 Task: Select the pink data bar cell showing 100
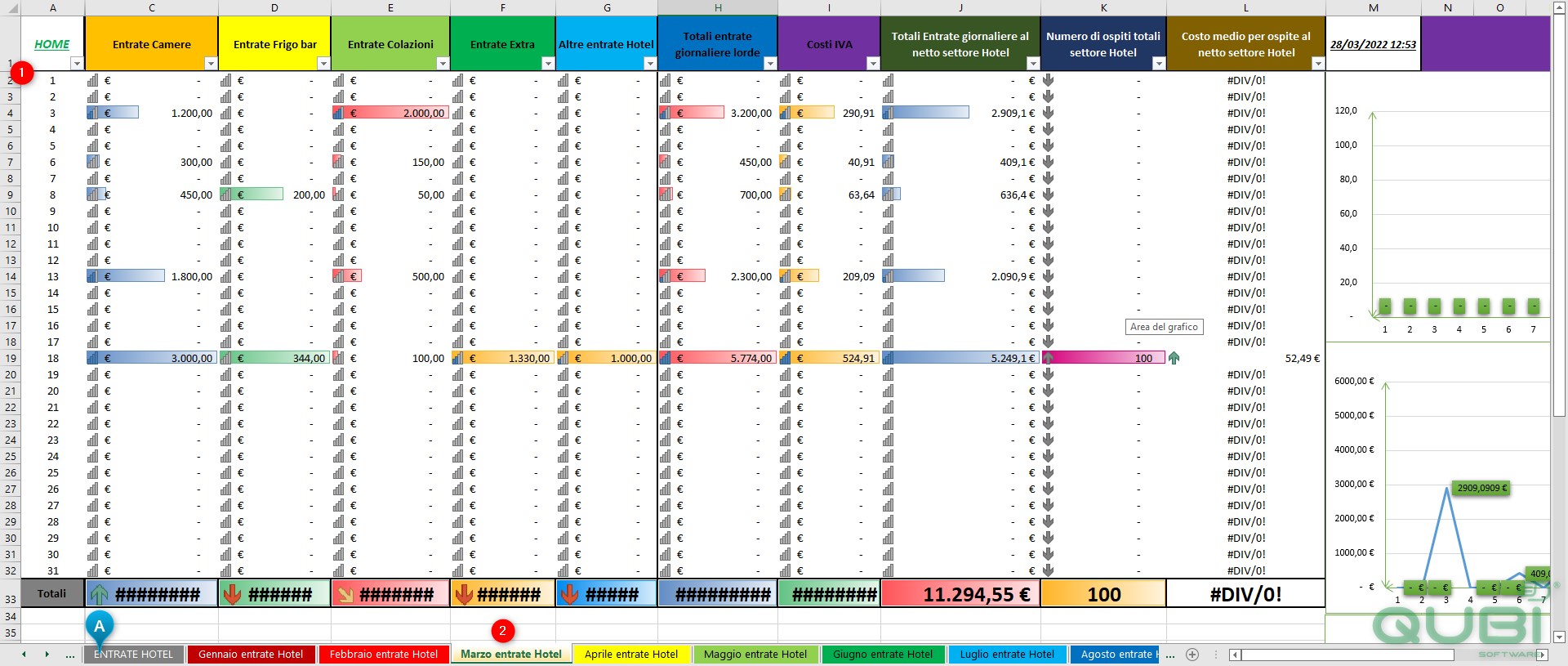(x=1103, y=358)
